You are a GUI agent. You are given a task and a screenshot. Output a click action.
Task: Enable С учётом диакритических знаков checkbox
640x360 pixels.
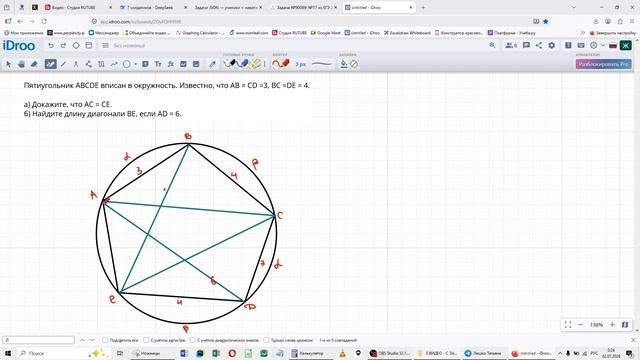click(x=192, y=340)
